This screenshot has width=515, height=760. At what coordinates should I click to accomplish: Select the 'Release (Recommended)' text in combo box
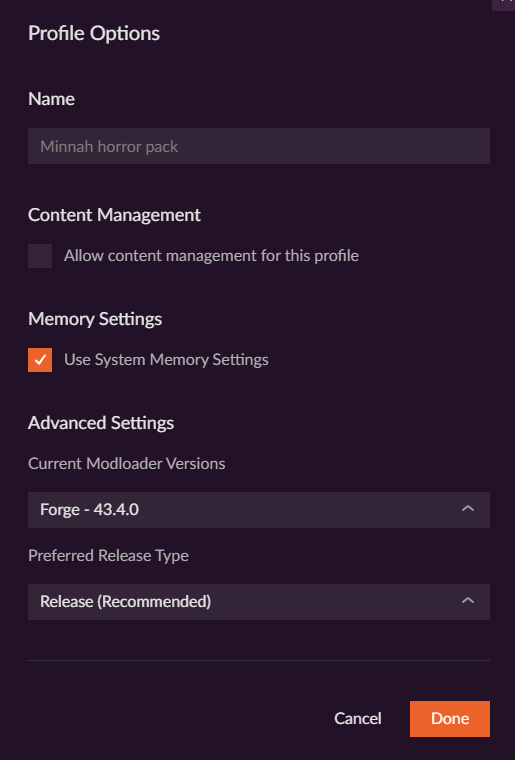click(x=125, y=602)
